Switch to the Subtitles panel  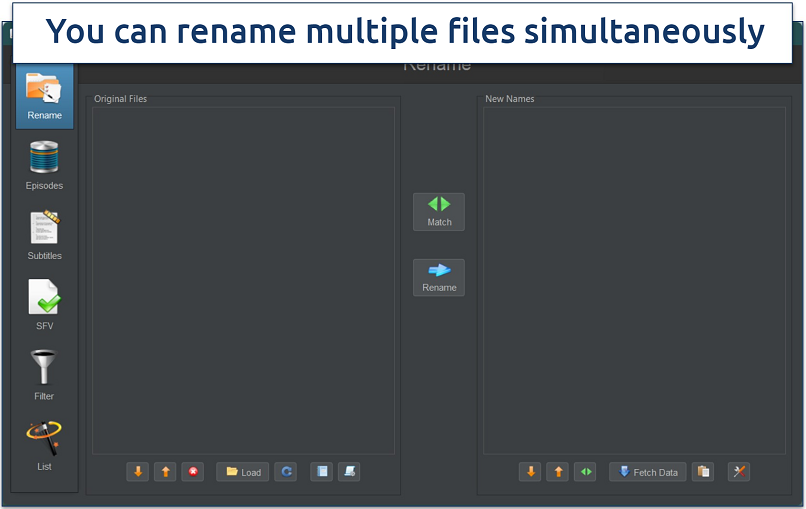[x=44, y=235]
